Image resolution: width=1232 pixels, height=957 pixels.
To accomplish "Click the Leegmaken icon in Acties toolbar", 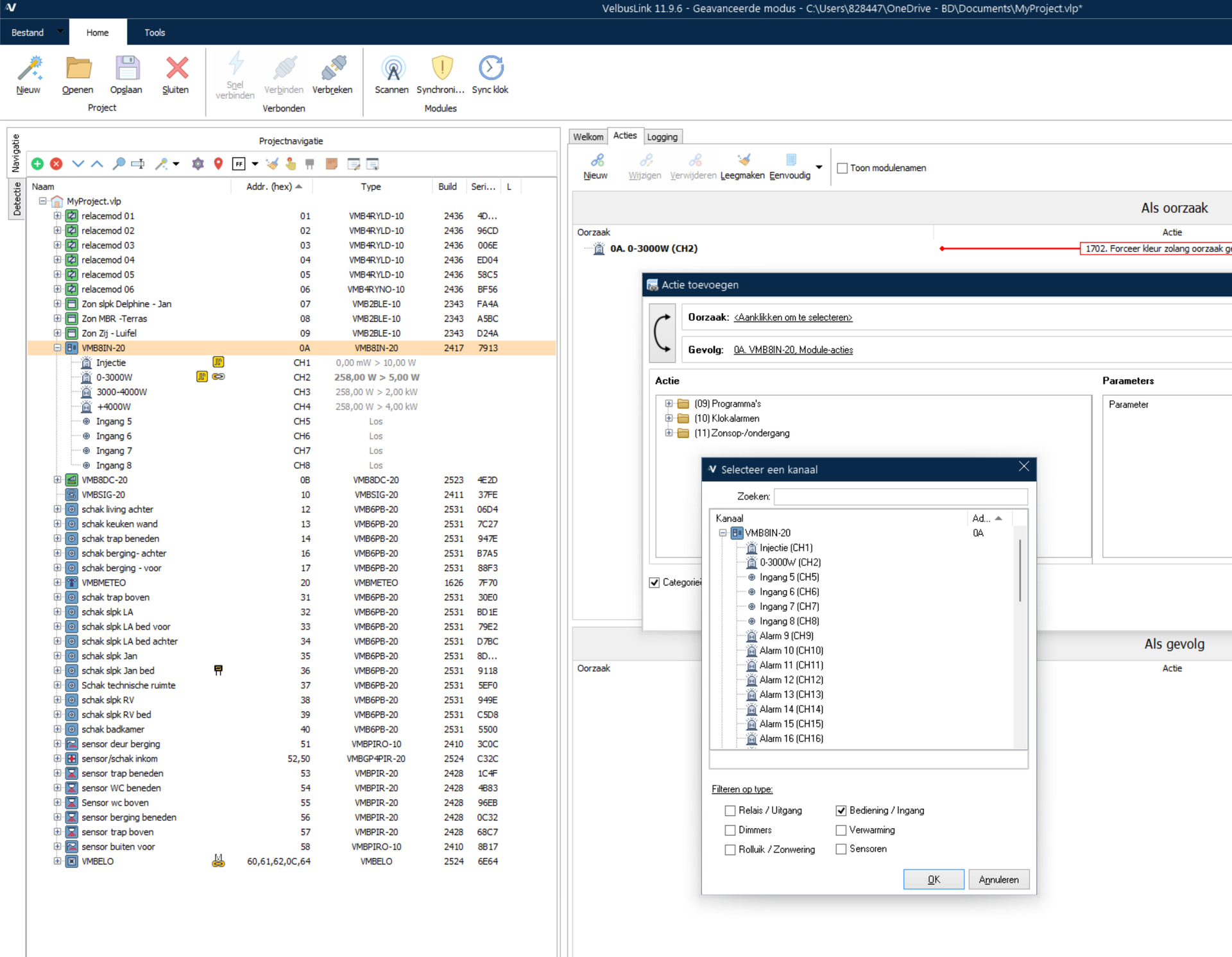I will tap(742, 160).
